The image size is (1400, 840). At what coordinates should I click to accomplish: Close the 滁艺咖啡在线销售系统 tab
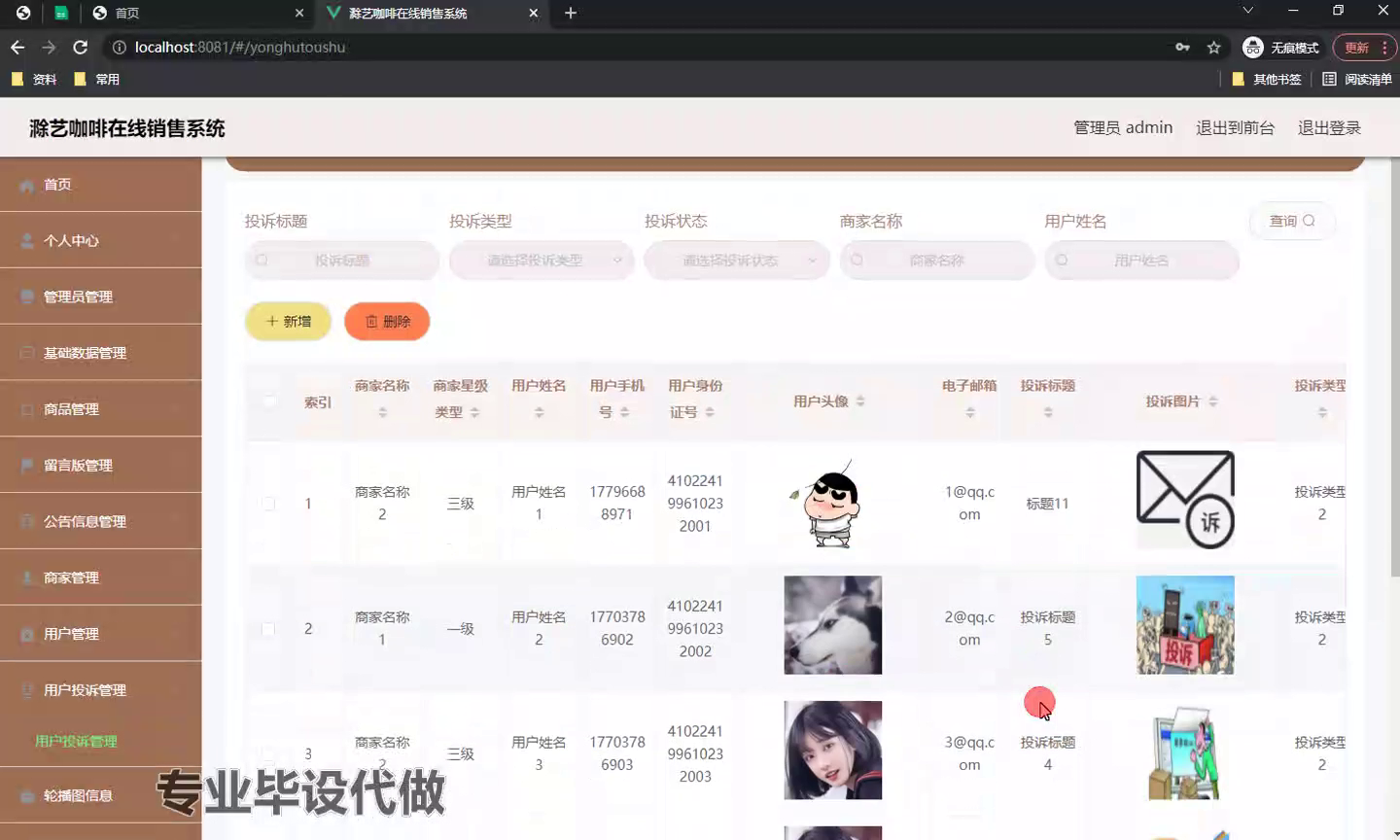point(533,13)
